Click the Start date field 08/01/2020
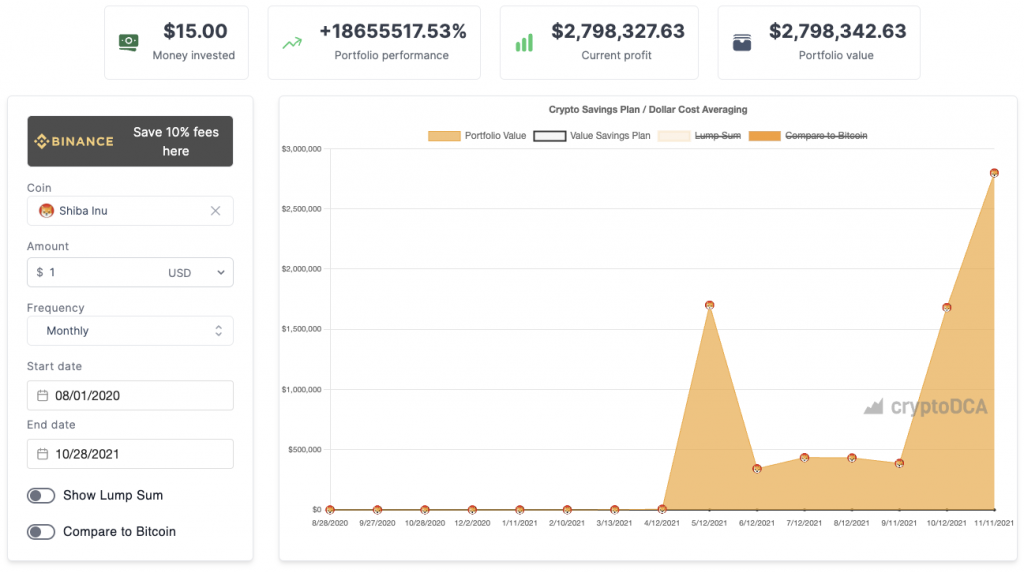This screenshot has width=1024, height=573. click(130, 395)
